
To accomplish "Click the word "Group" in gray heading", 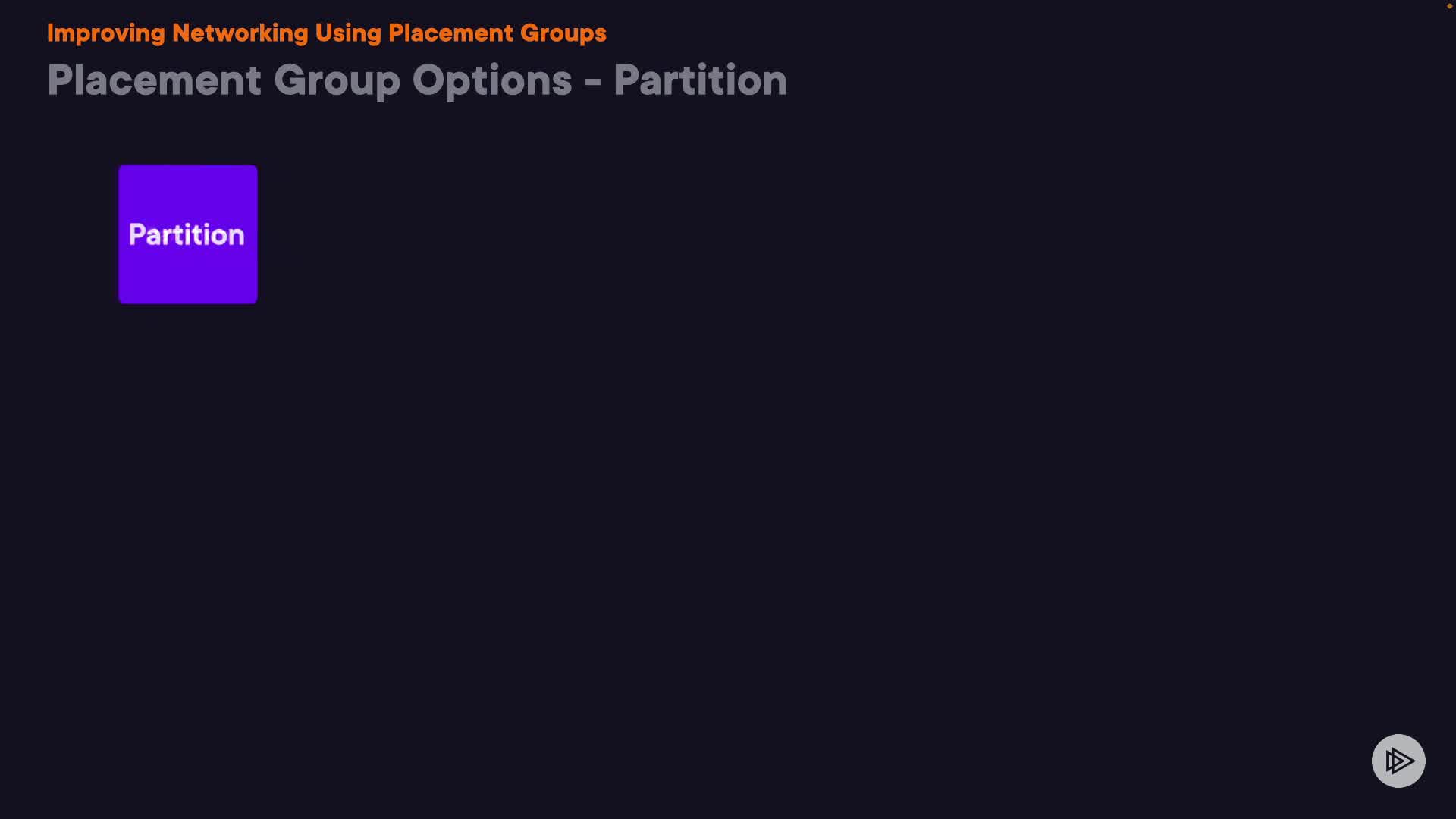I will pos(337,80).
